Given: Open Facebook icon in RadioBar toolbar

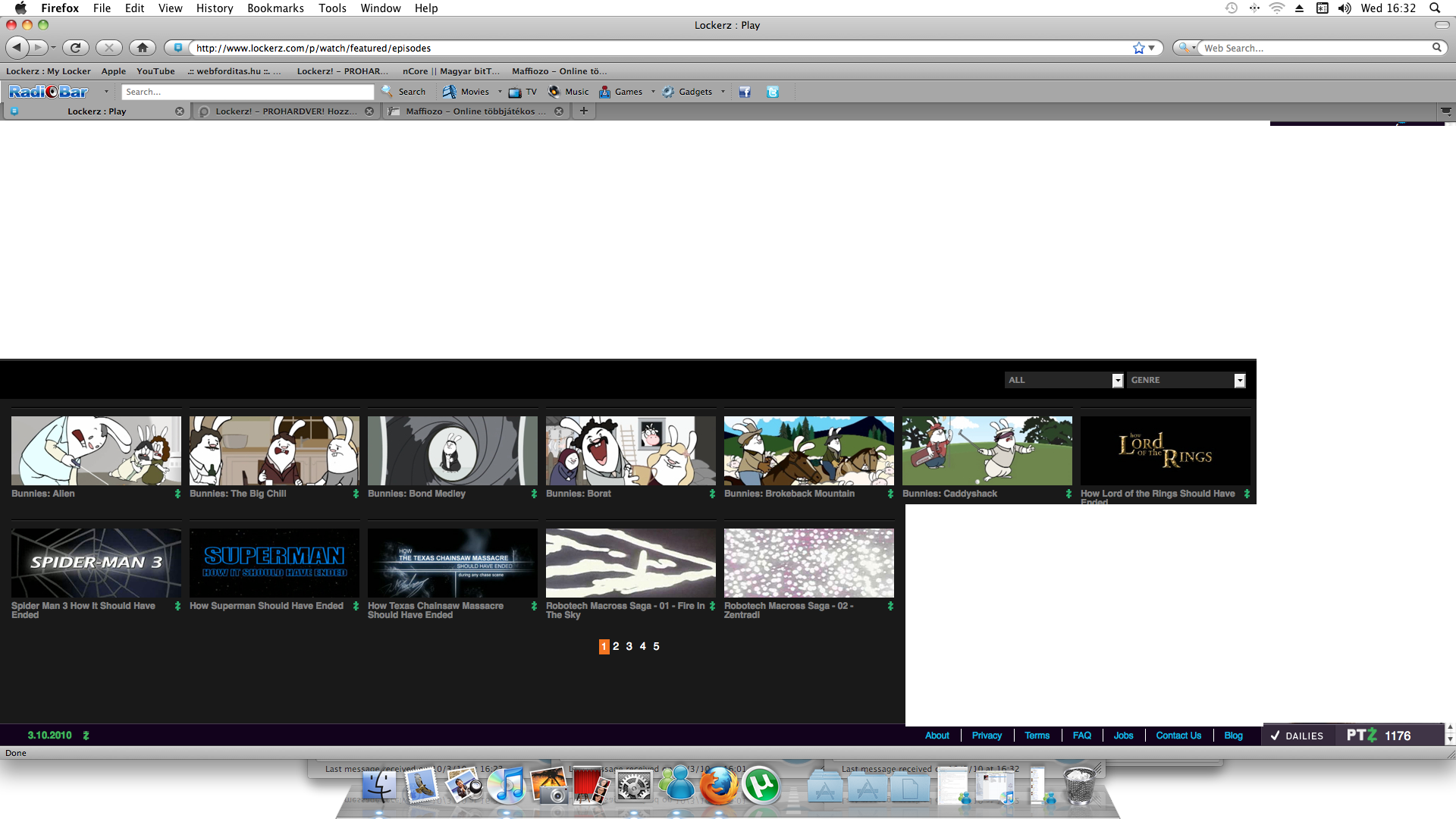Looking at the screenshot, I should (x=745, y=92).
